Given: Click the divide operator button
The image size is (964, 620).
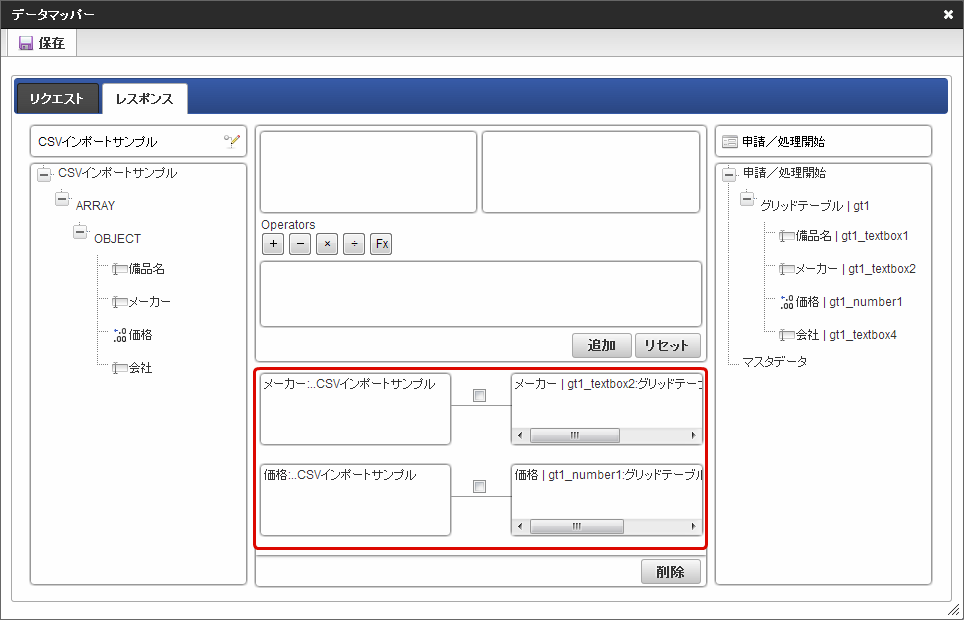Looking at the screenshot, I should 354,244.
